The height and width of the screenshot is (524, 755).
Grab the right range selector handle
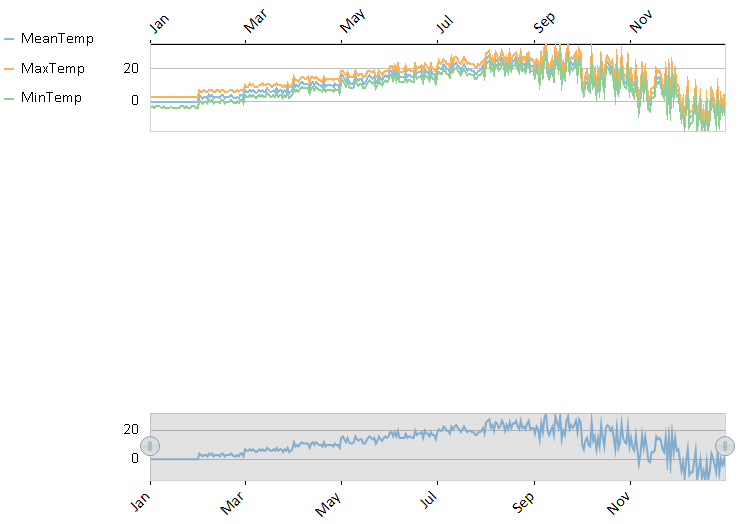725,446
